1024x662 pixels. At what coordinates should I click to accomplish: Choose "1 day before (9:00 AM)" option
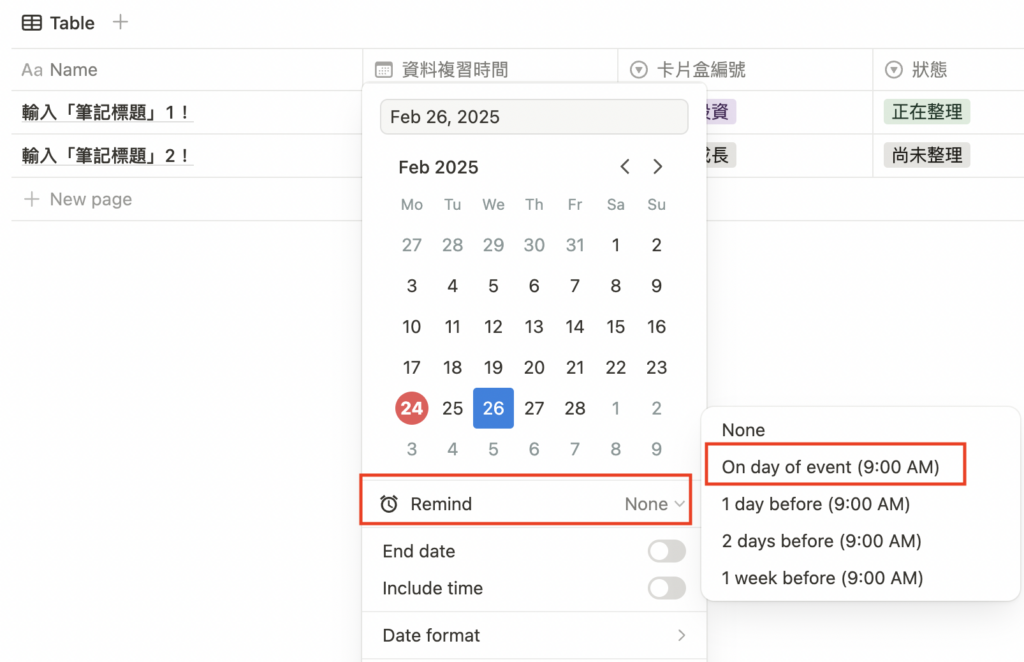point(815,504)
